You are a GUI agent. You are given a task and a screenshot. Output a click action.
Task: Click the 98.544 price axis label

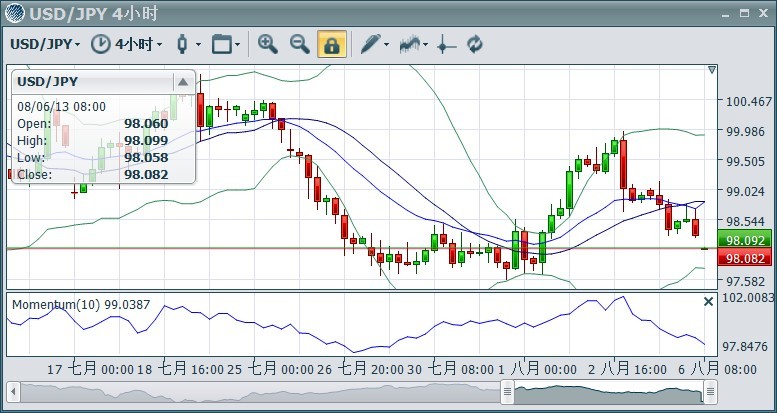(745, 221)
